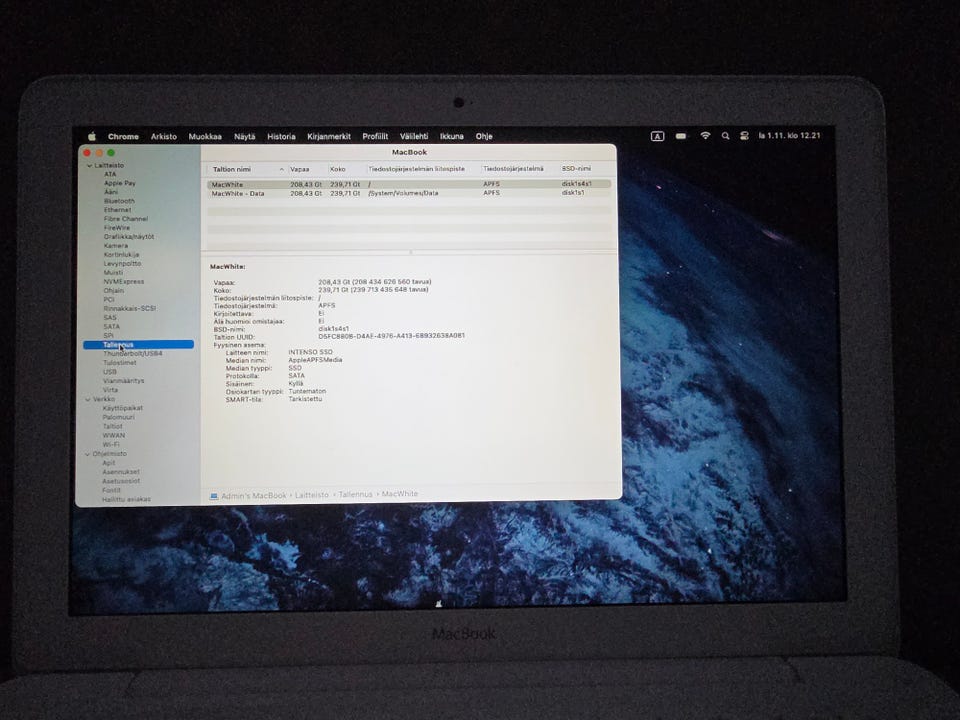Select the MacWhite volume row

coord(408,184)
